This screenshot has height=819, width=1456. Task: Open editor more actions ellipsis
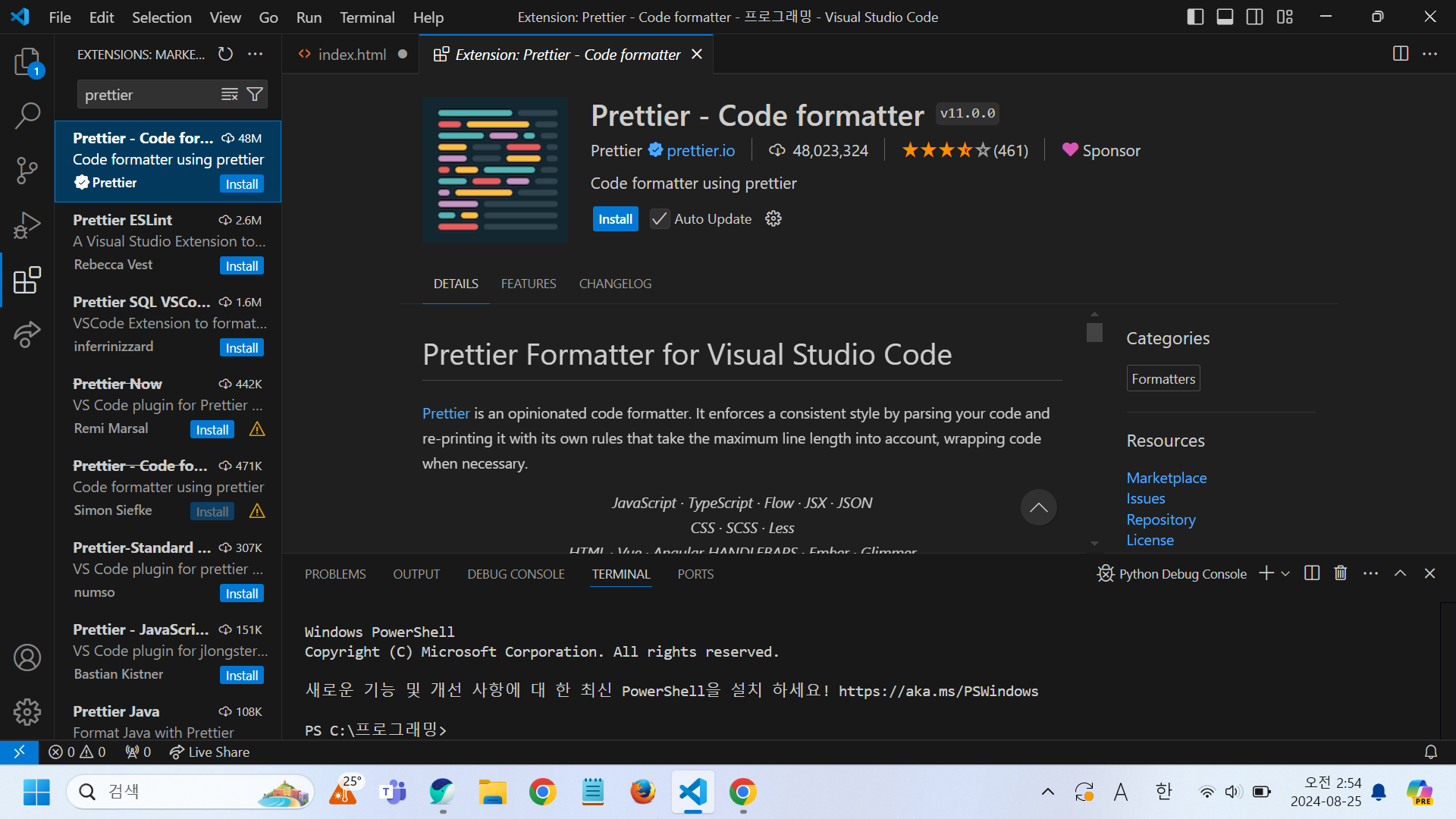coord(1429,54)
